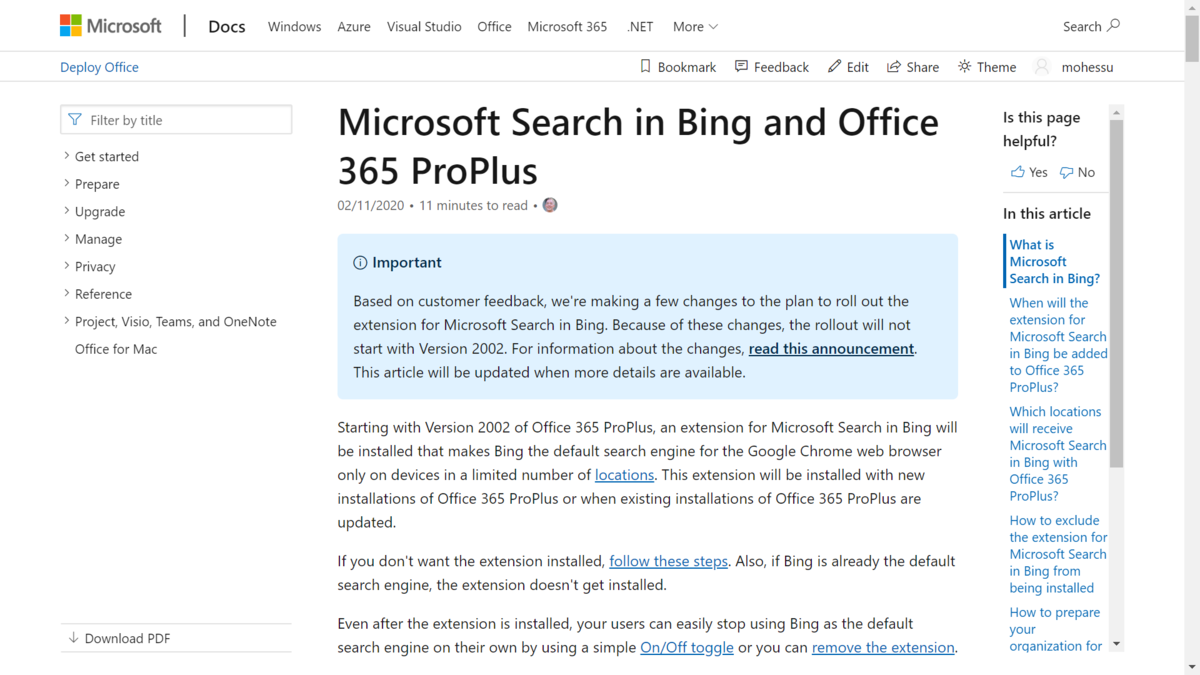Open Office for Mac in the sidebar

pyautogui.click(x=116, y=349)
